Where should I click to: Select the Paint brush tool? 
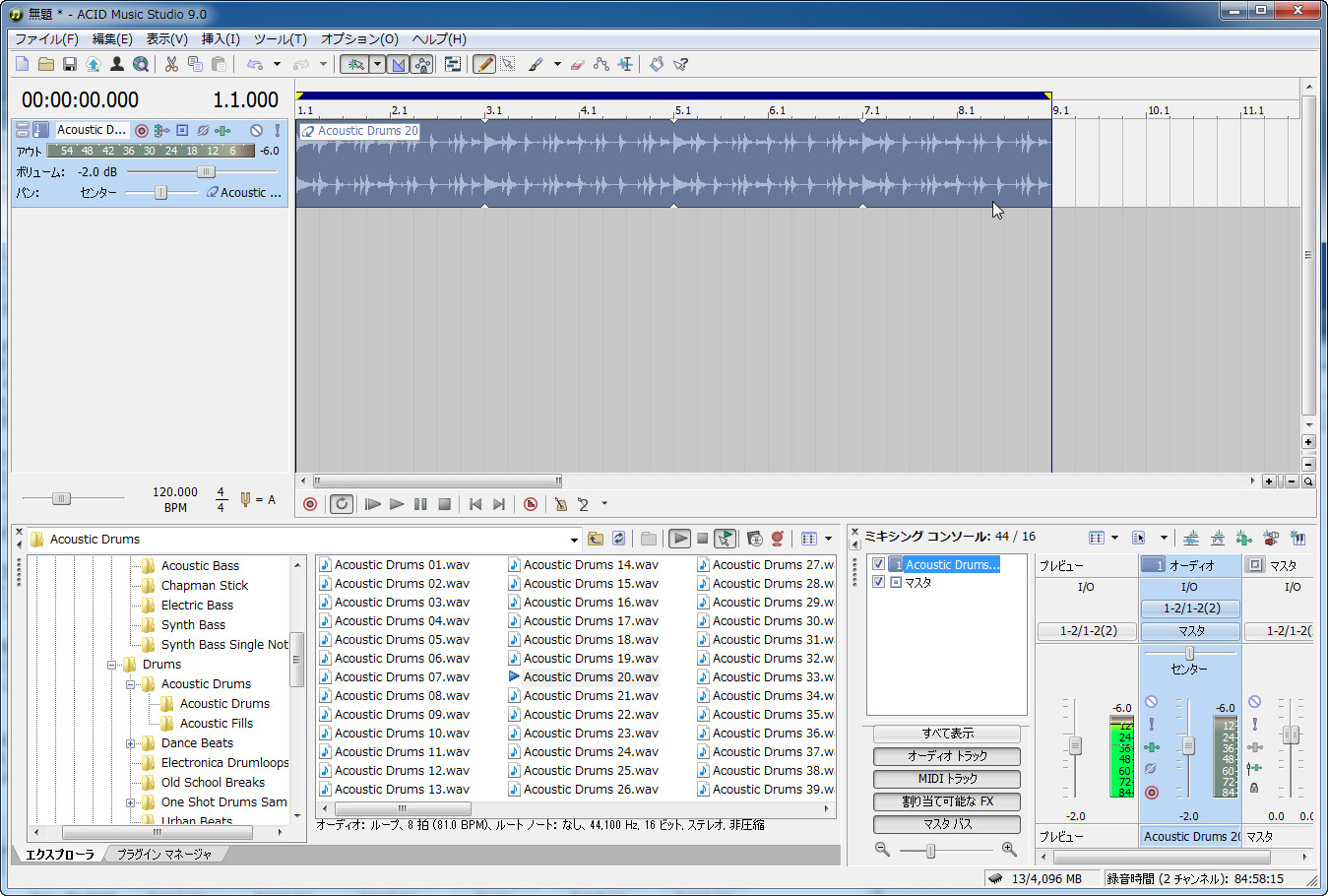click(x=536, y=64)
